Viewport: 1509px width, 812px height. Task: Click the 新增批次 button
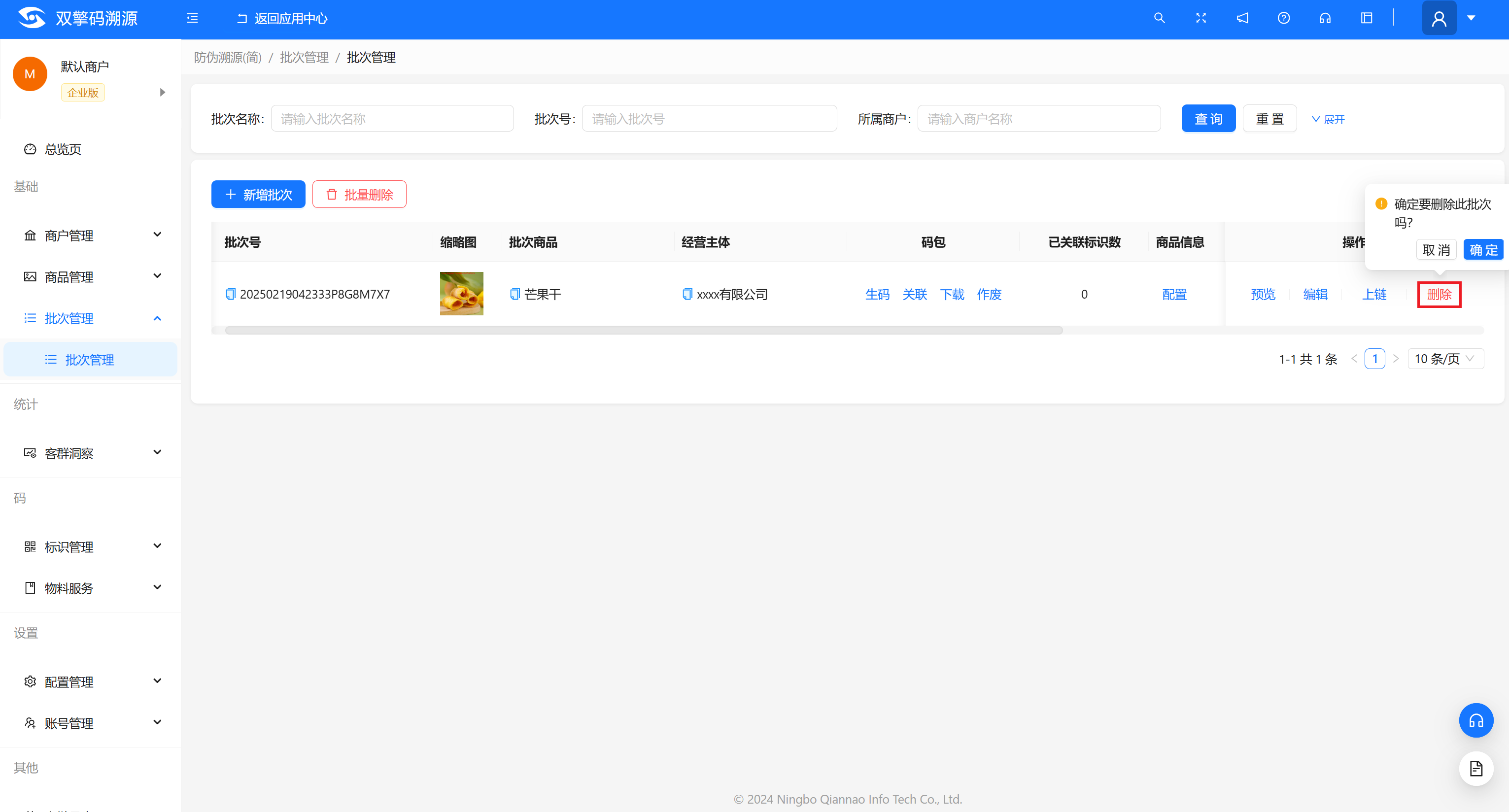[258, 195]
